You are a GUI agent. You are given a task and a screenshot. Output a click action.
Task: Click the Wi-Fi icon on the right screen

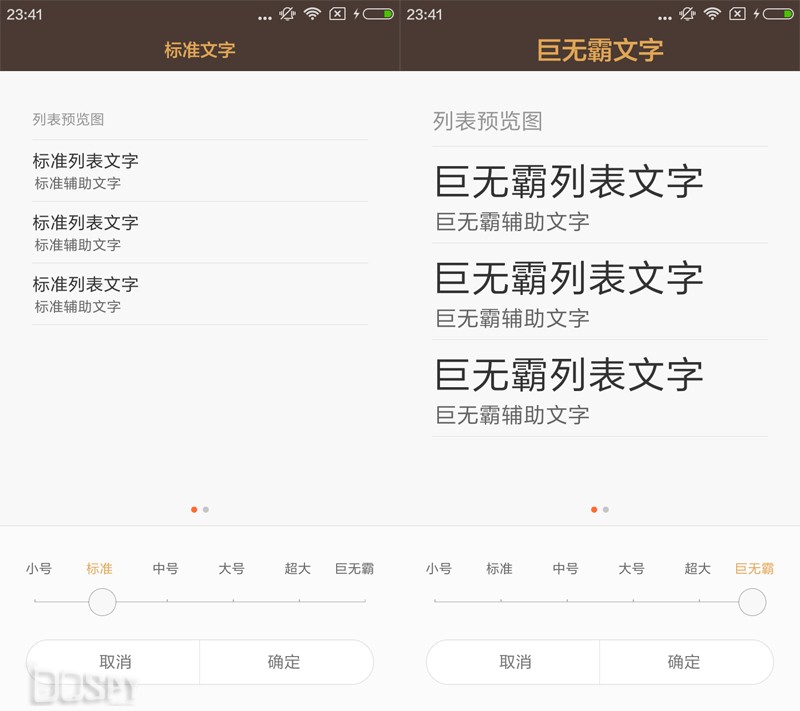712,15
